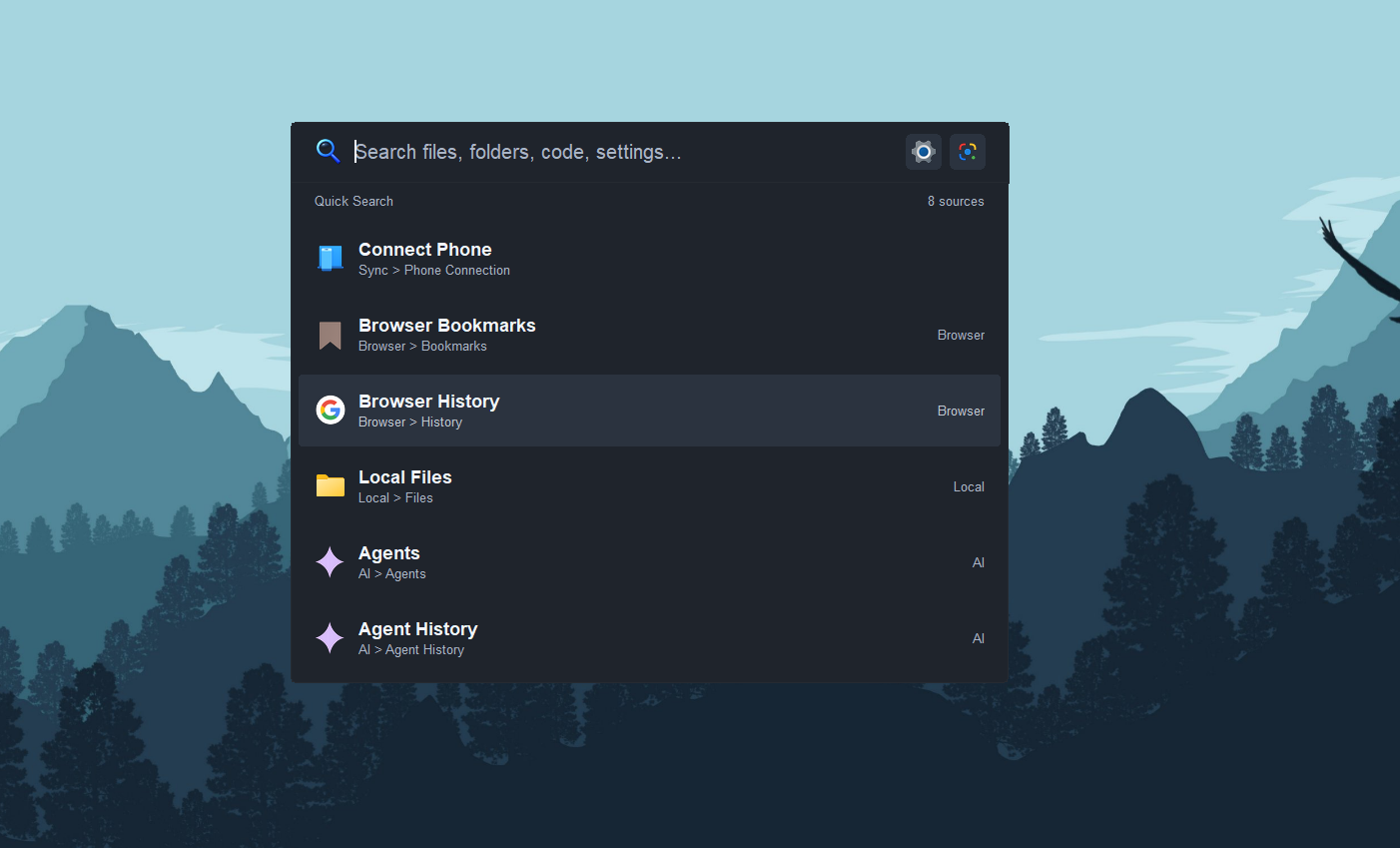Click the 'AI > Agent History' path text
The height and width of the screenshot is (848, 1400).
click(411, 650)
